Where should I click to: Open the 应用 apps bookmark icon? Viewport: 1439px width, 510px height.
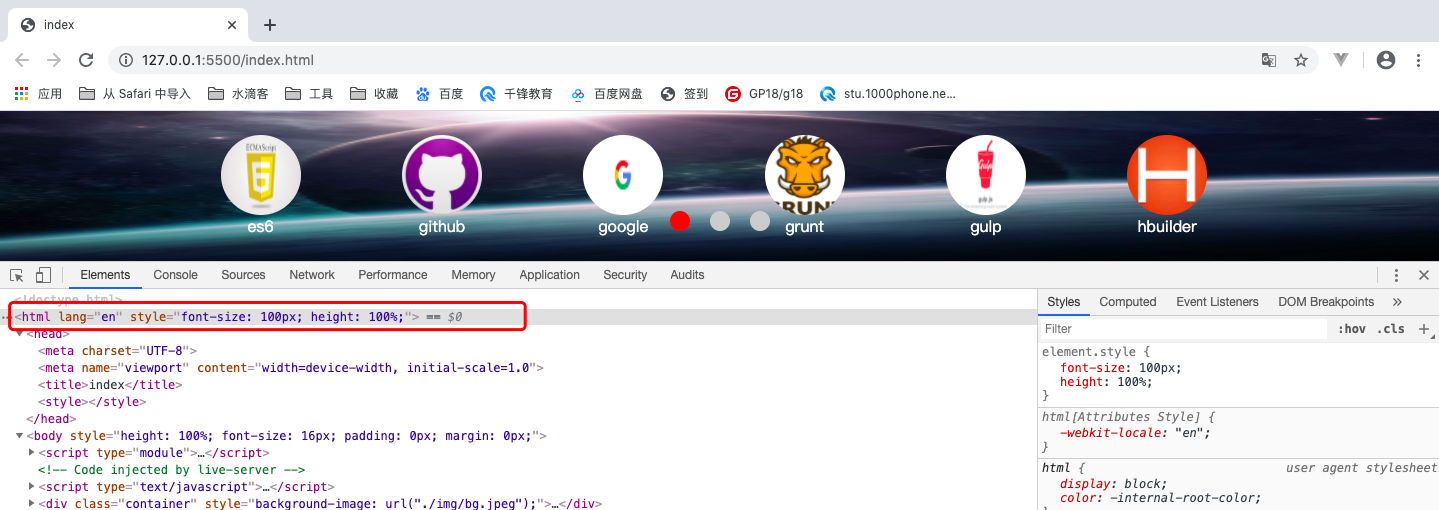coord(38,94)
